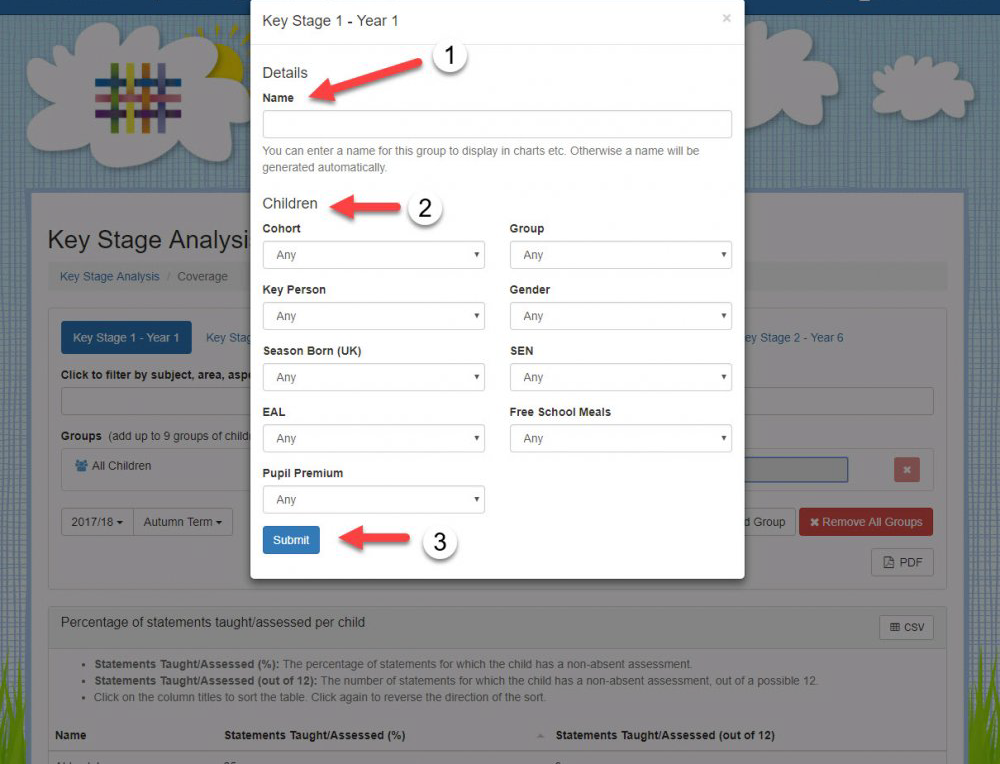Click the Submit button
This screenshot has width=1000, height=764.
(291, 540)
